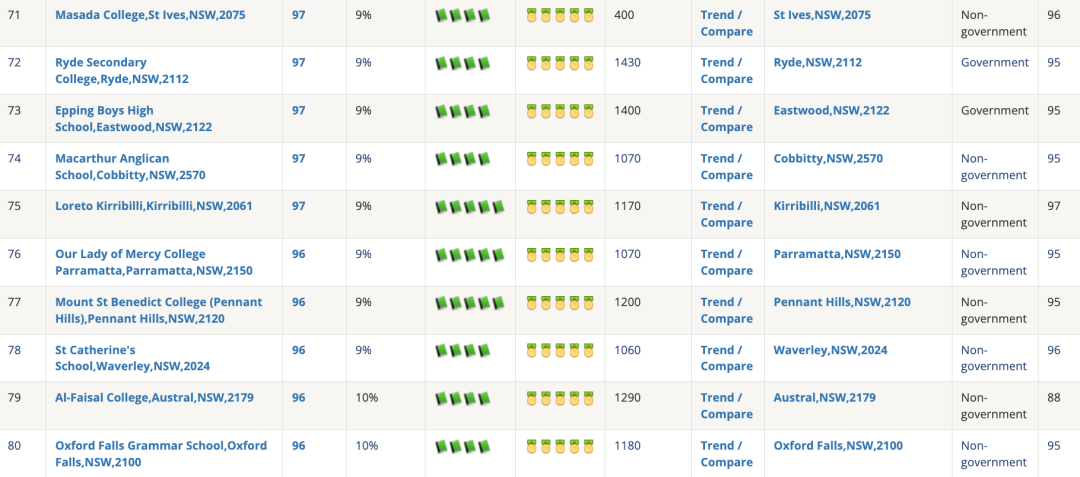
Task: Click green book rating icons for Loreto Kirribilli
Action: [x=470, y=206]
